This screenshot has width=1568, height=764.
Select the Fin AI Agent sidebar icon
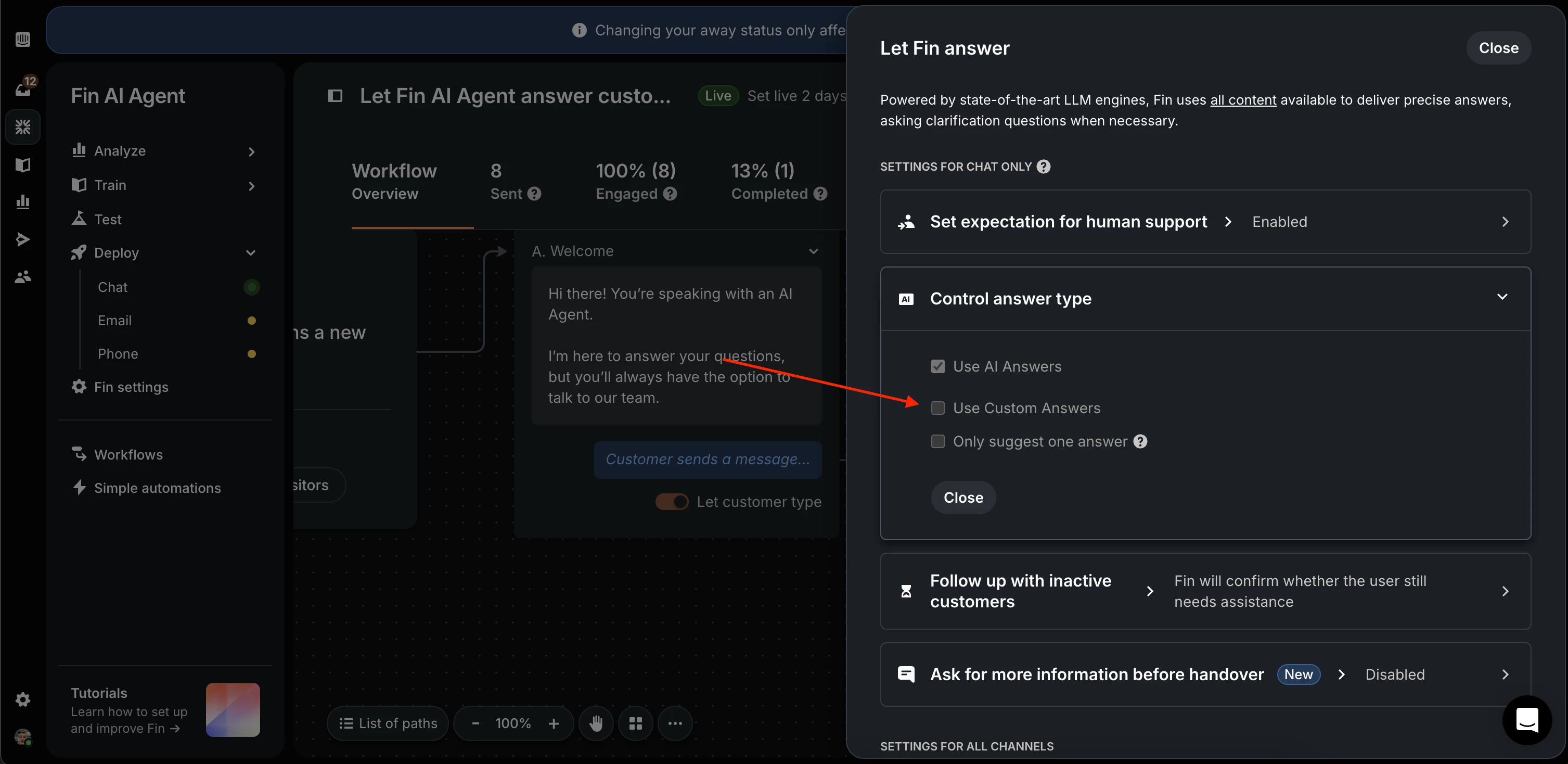23,126
